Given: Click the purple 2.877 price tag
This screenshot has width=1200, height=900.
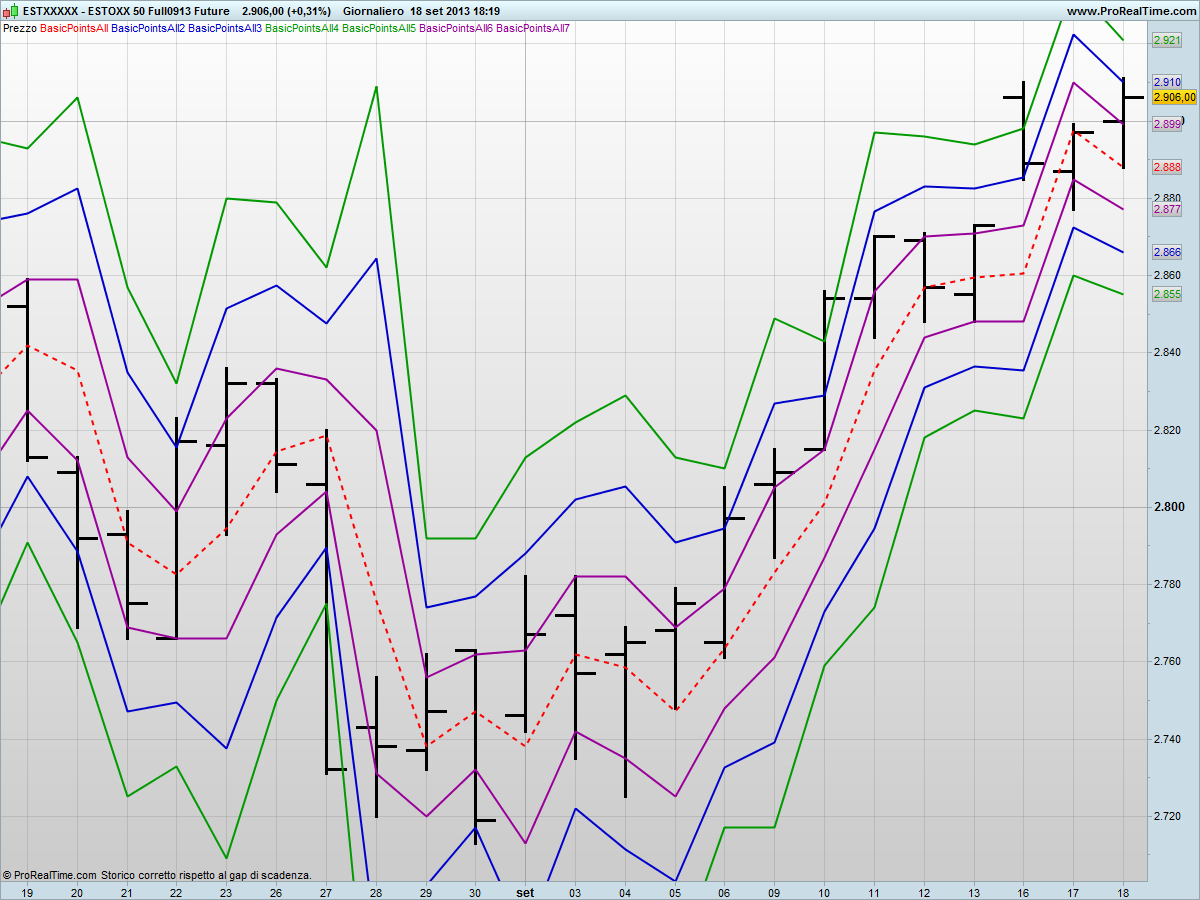Looking at the screenshot, I should pos(1167,210).
